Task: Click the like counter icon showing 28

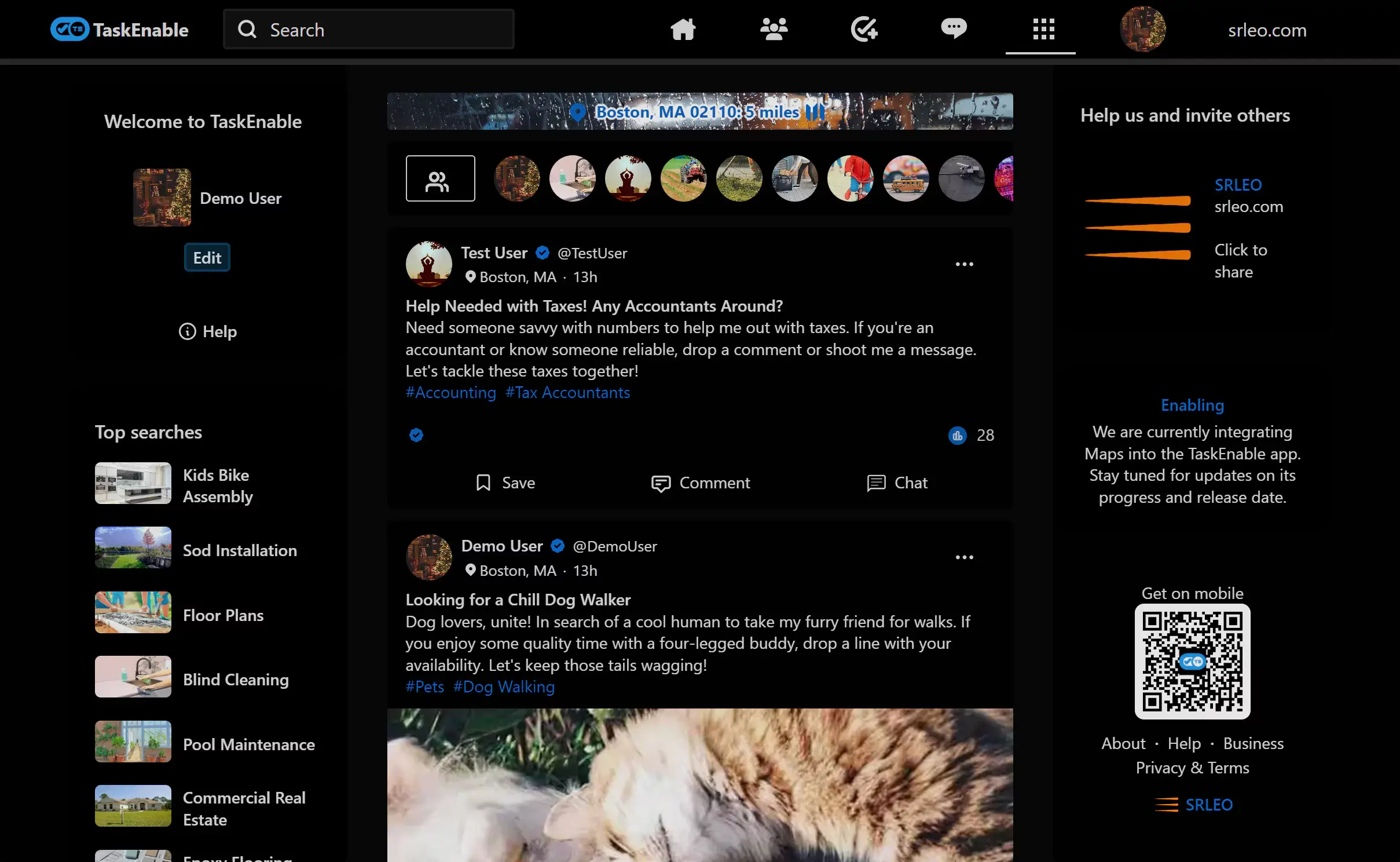Action: tap(958, 436)
